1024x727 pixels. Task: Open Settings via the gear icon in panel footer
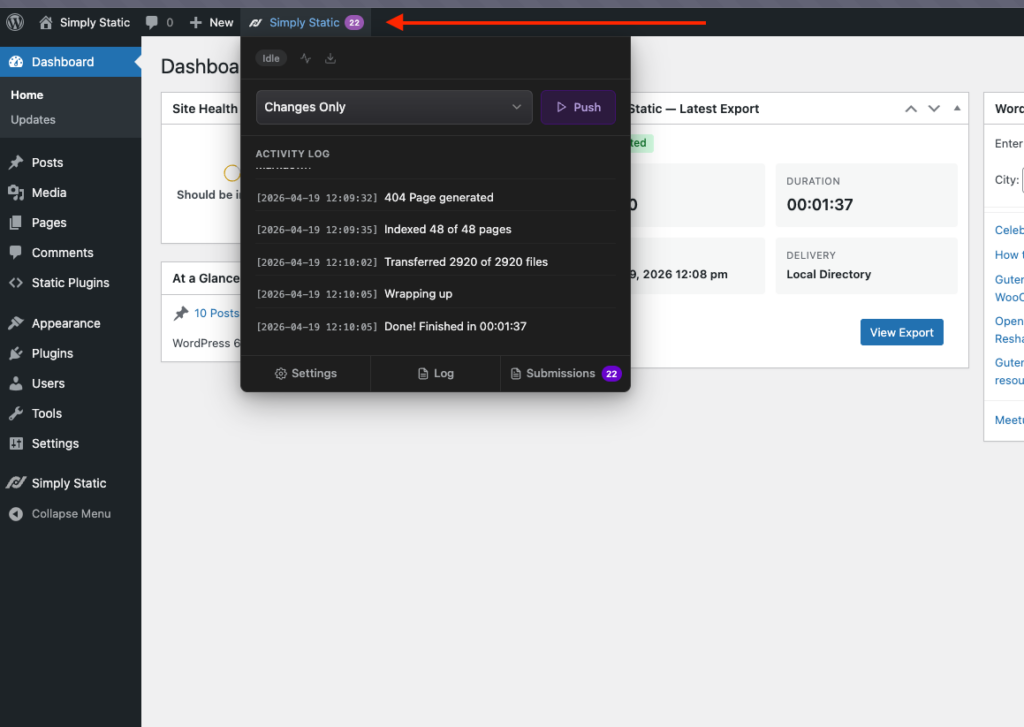click(x=305, y=373)
